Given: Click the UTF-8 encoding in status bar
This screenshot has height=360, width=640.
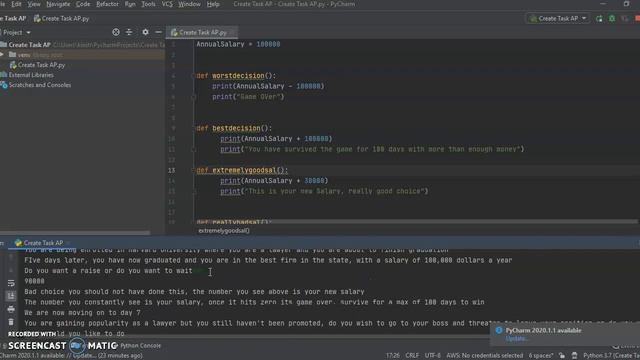Looking at the screenshot, I should coord(433,356).
